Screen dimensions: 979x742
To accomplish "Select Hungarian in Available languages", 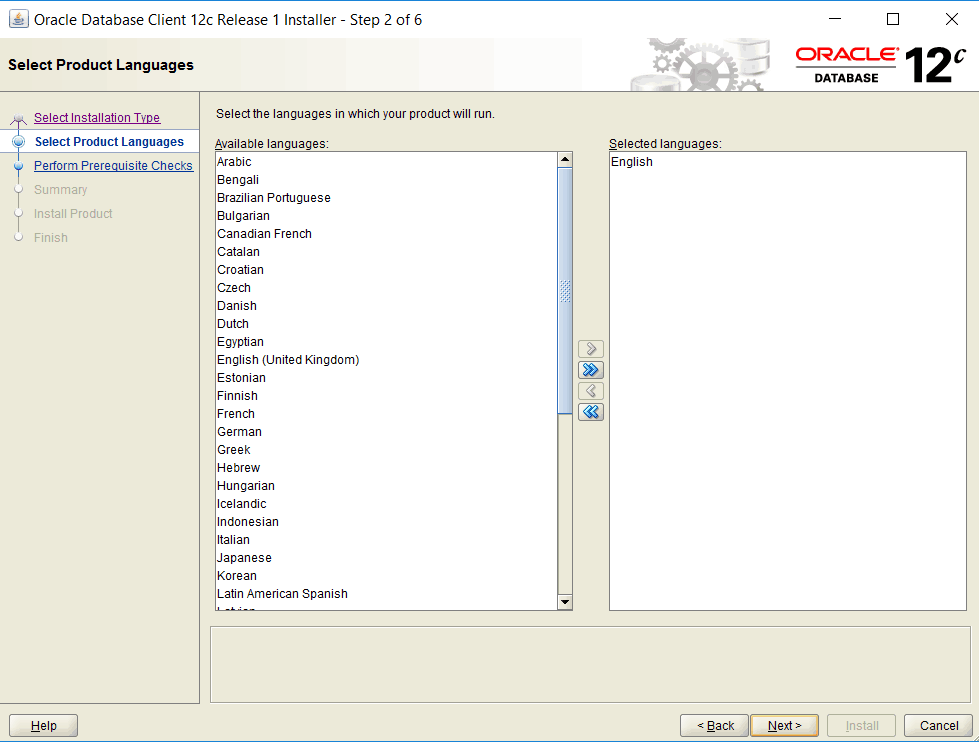I will (386, 486).
